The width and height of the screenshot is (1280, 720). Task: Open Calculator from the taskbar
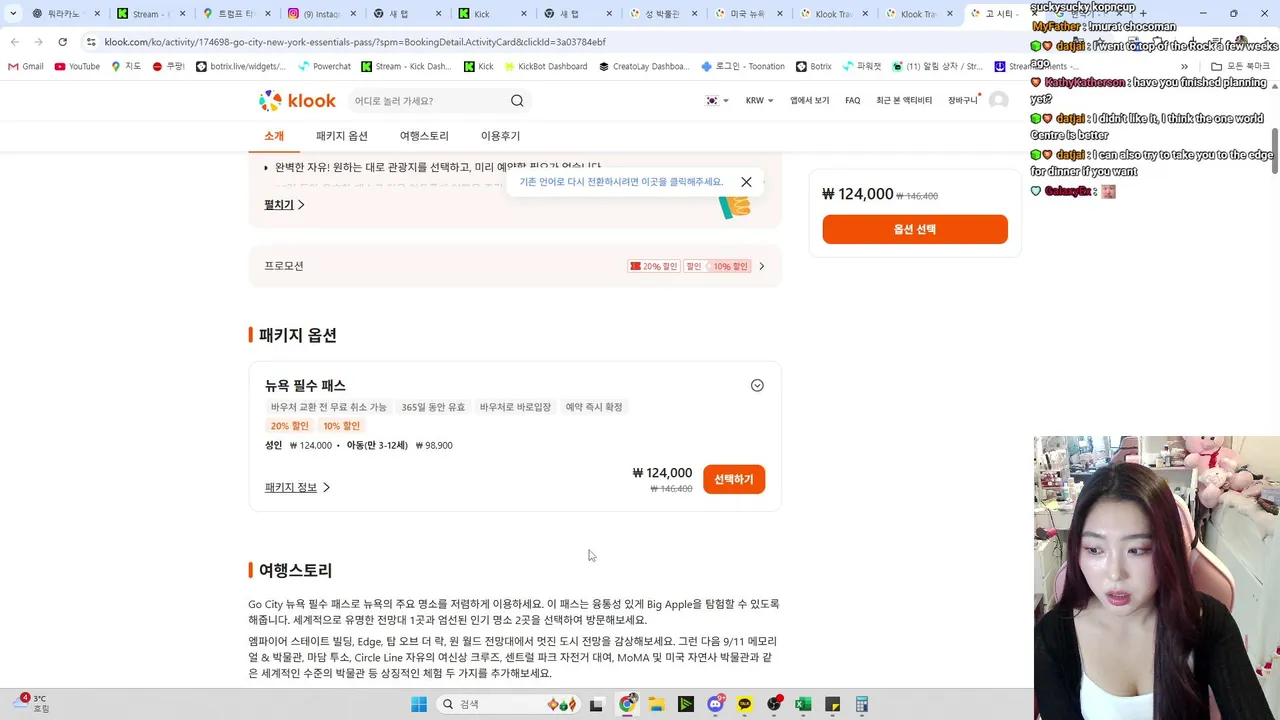(861, 704)
